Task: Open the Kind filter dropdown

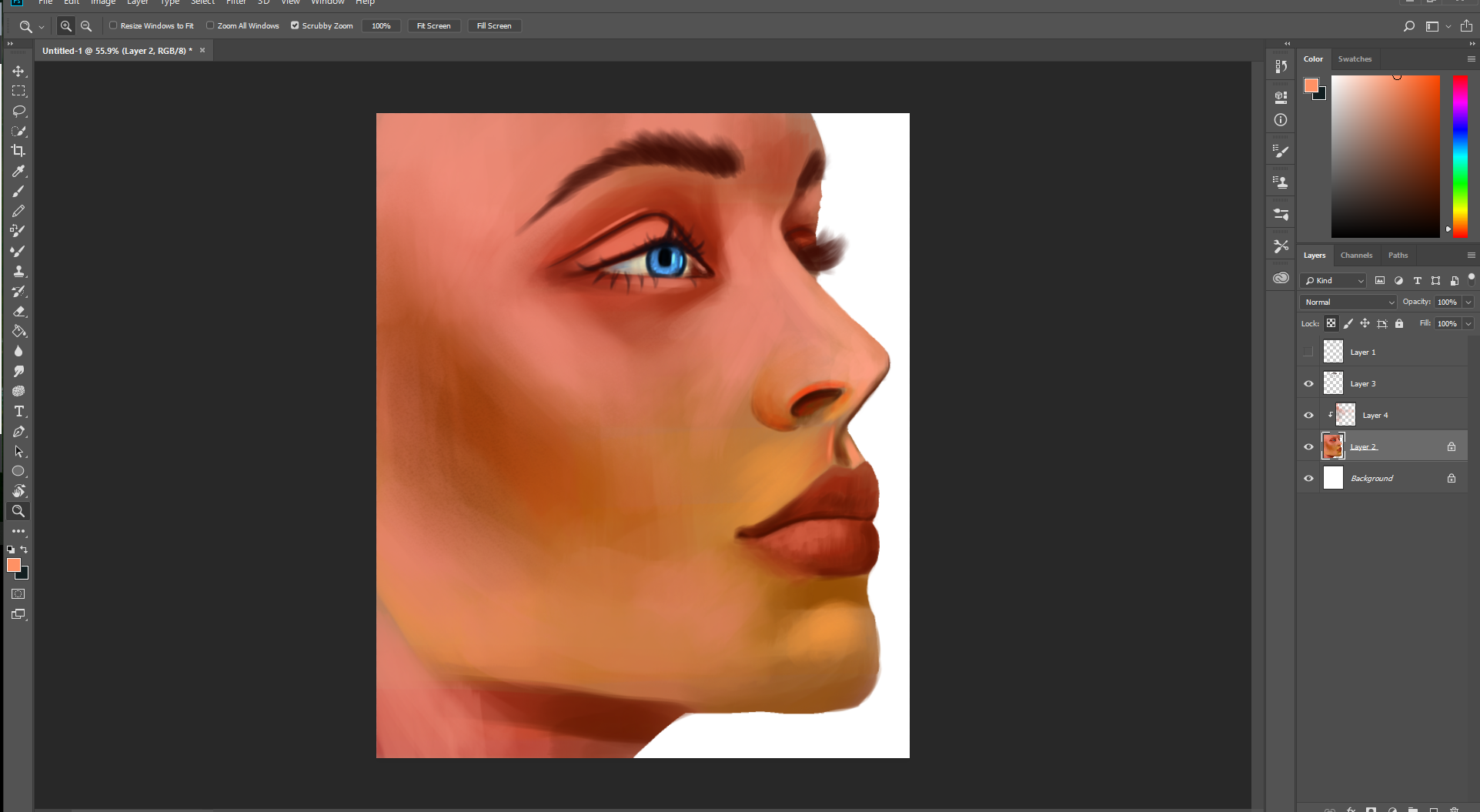Action: point(1333,280)
